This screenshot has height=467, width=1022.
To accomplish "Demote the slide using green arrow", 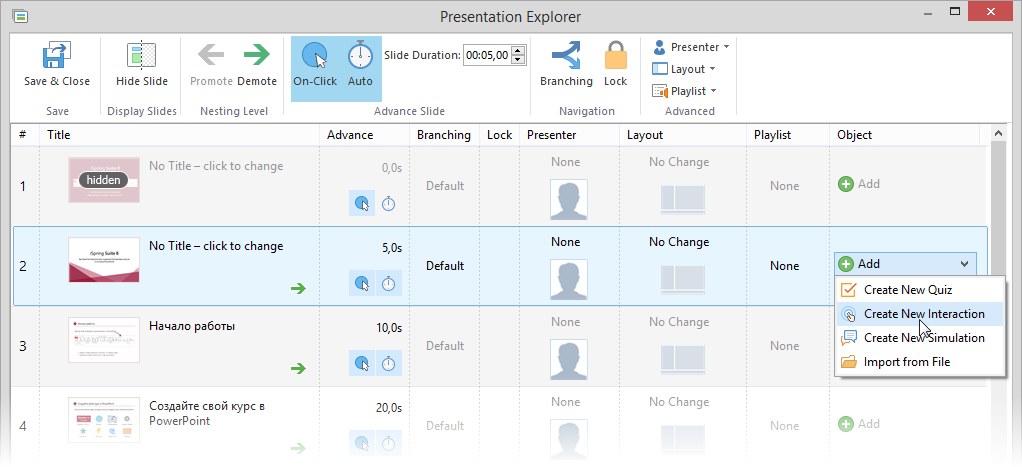I will click(258, 56).
